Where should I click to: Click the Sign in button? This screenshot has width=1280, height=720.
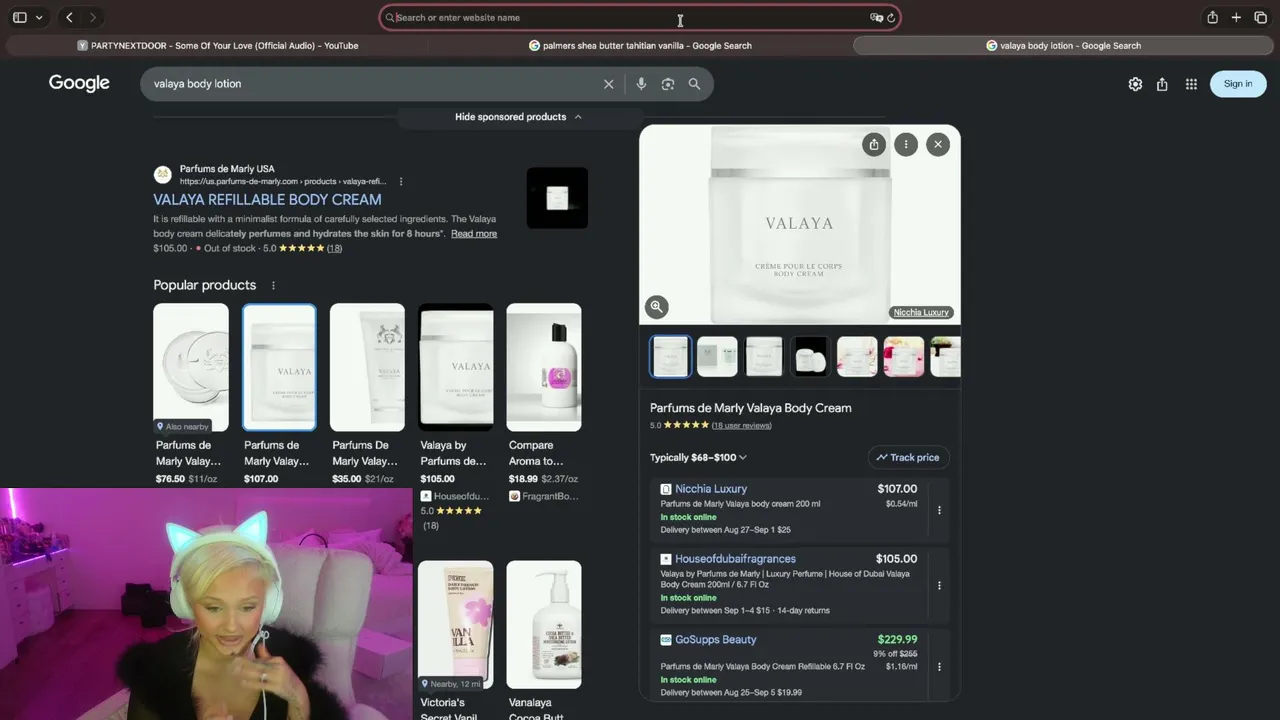(x=1238, y=84)
